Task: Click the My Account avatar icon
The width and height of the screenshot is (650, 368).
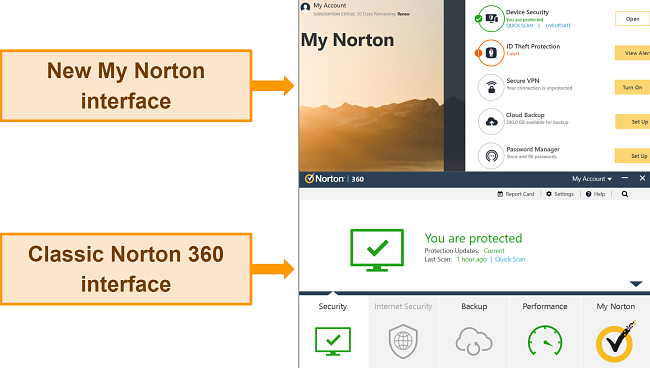Action: pyautogui.click(x=306, y=7)
